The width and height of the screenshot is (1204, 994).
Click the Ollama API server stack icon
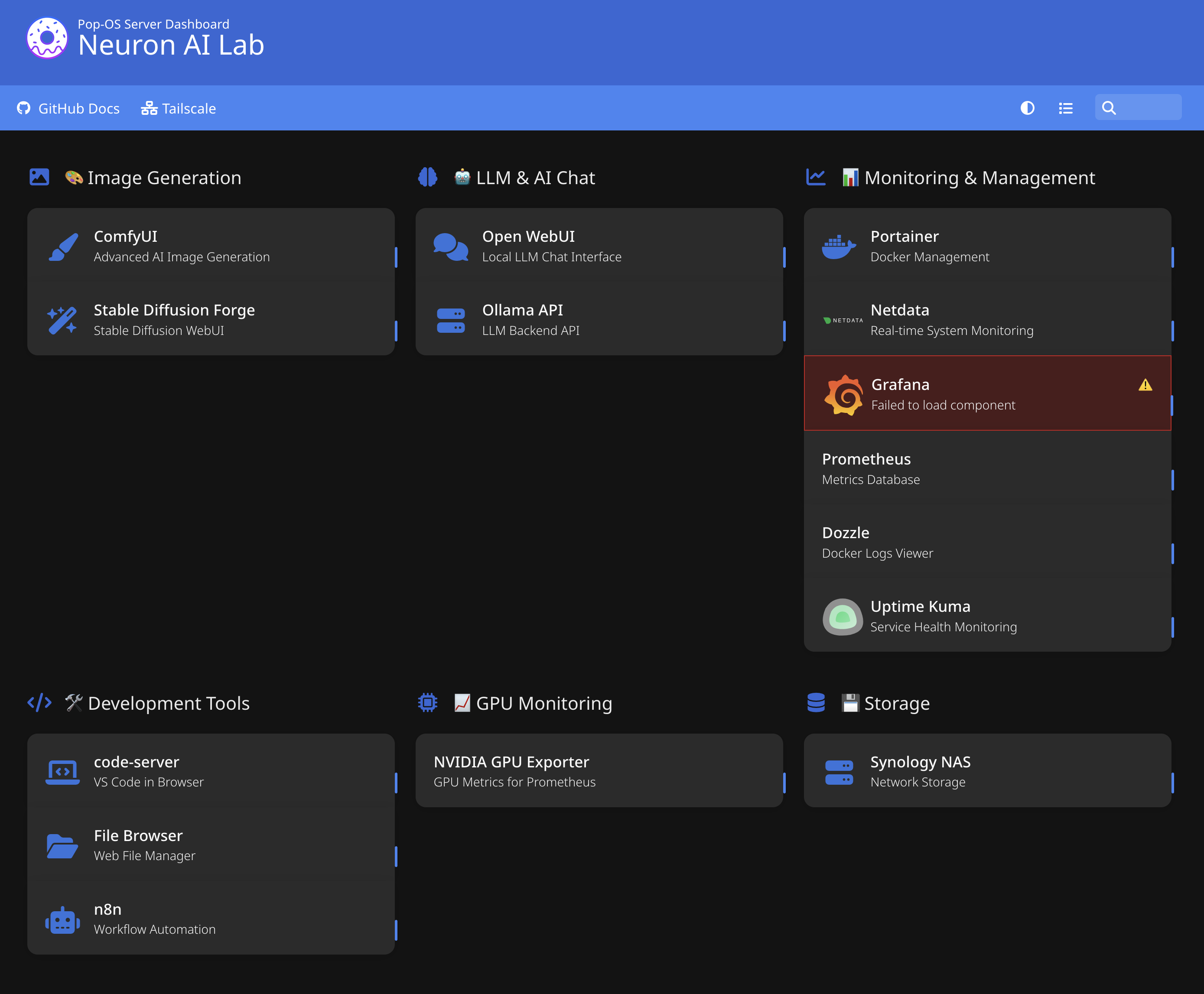tap(451, 319)
